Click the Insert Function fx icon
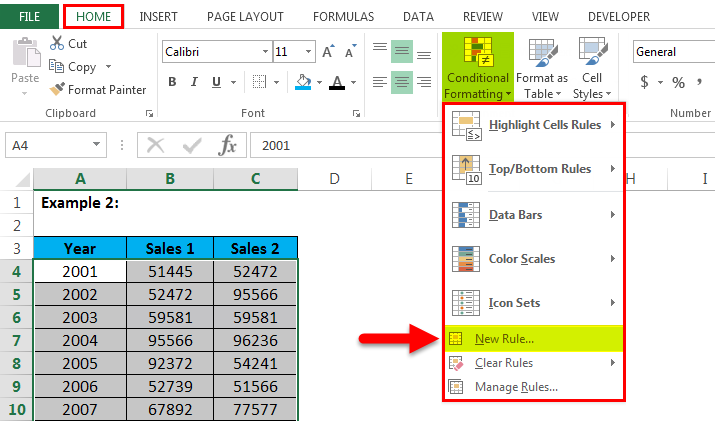 (x=227, y=146)
